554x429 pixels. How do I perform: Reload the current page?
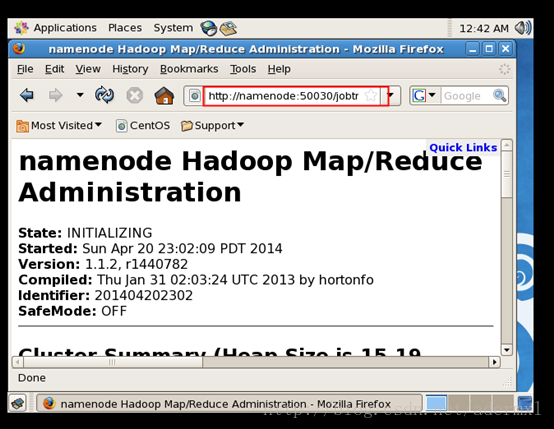coord(104,95)
